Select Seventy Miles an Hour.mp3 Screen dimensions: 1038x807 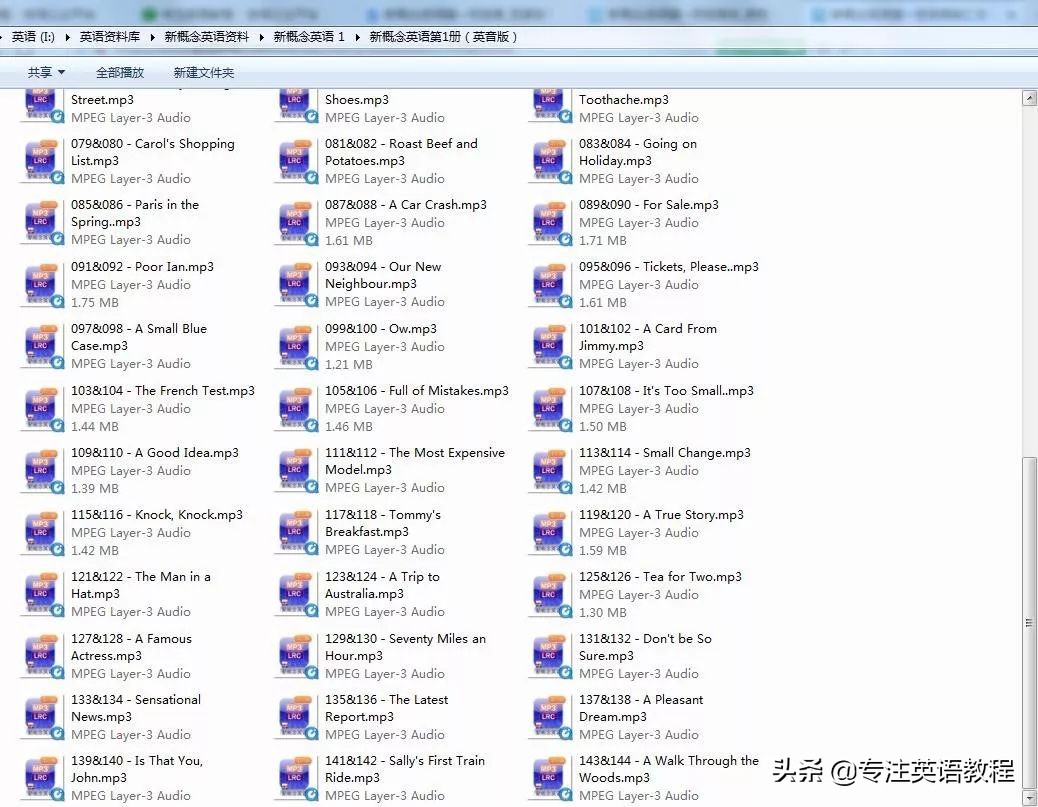click(x=405, y=647)
